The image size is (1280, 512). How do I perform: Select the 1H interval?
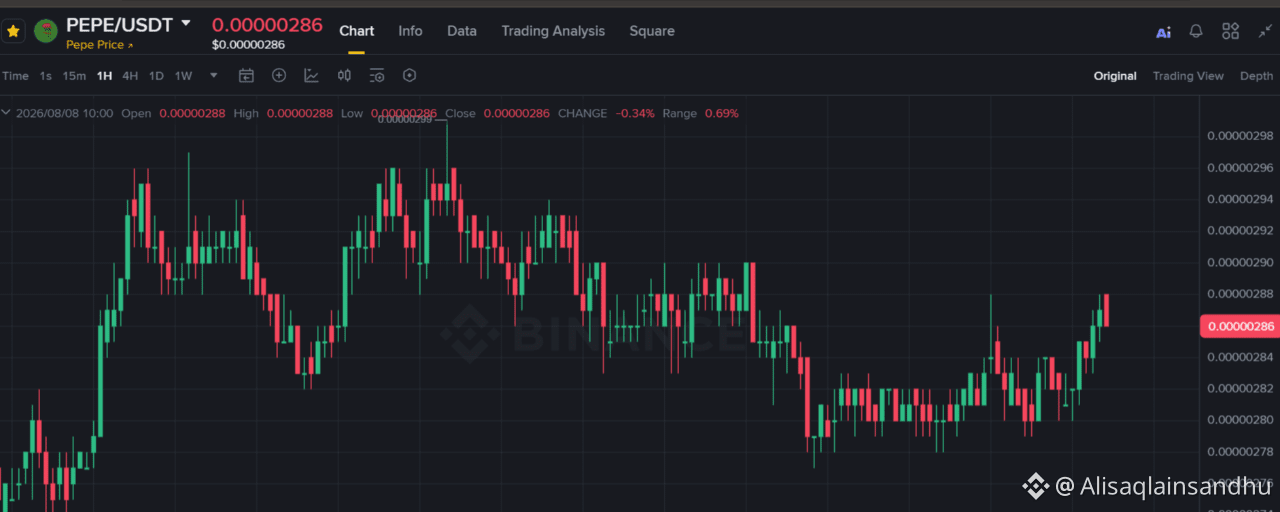click(104, 76)
